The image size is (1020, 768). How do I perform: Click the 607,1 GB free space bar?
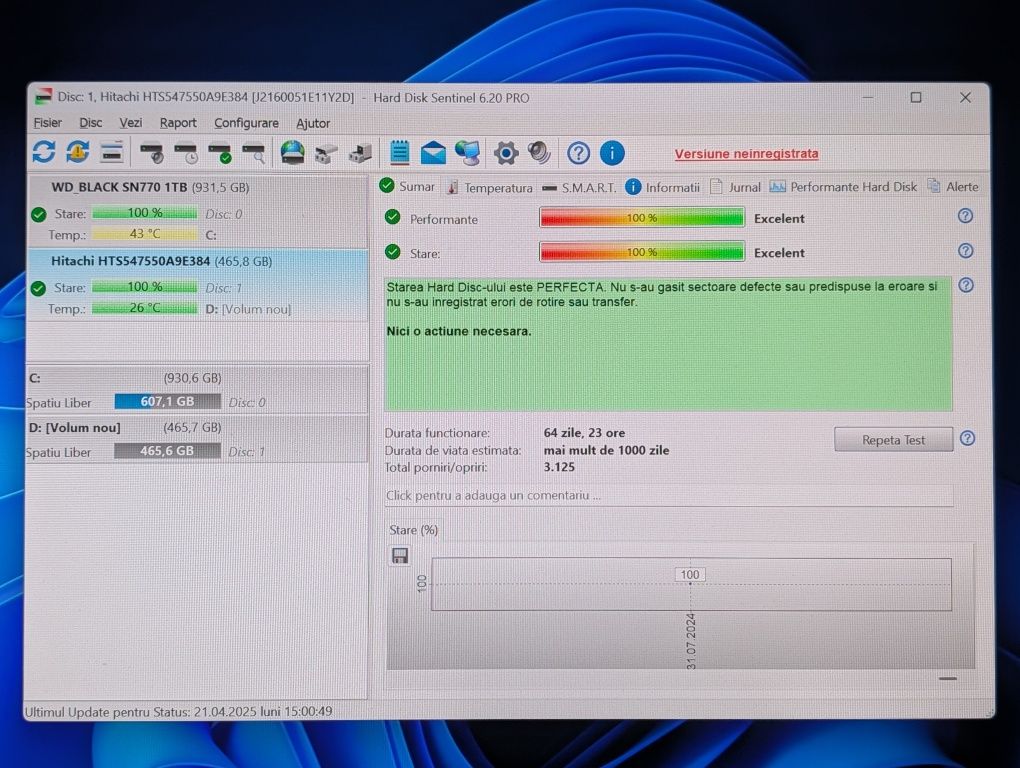coord(167,402)
